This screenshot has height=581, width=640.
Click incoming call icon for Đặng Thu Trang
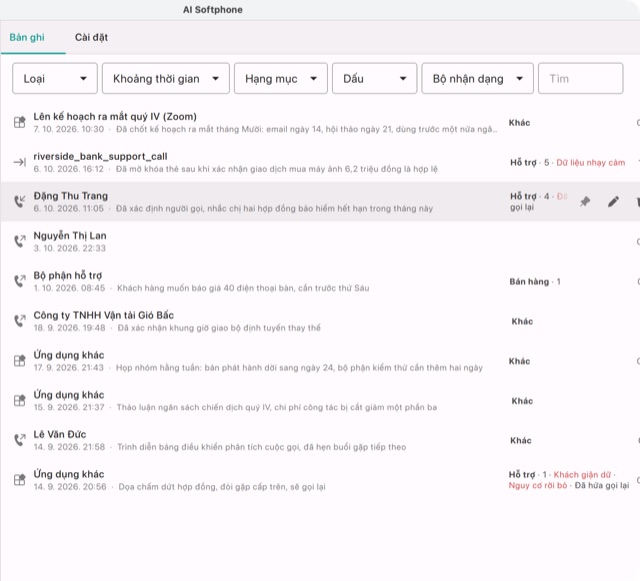20,201
